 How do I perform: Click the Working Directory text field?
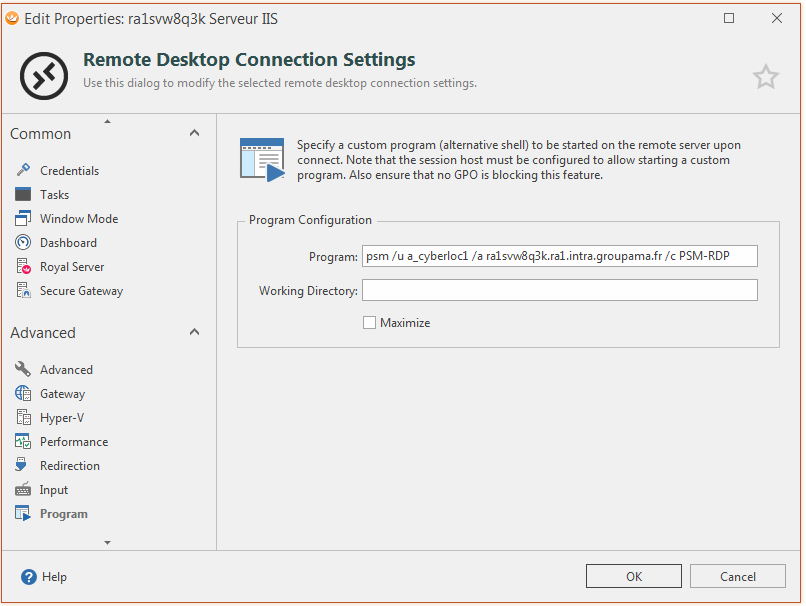[559, 290]
